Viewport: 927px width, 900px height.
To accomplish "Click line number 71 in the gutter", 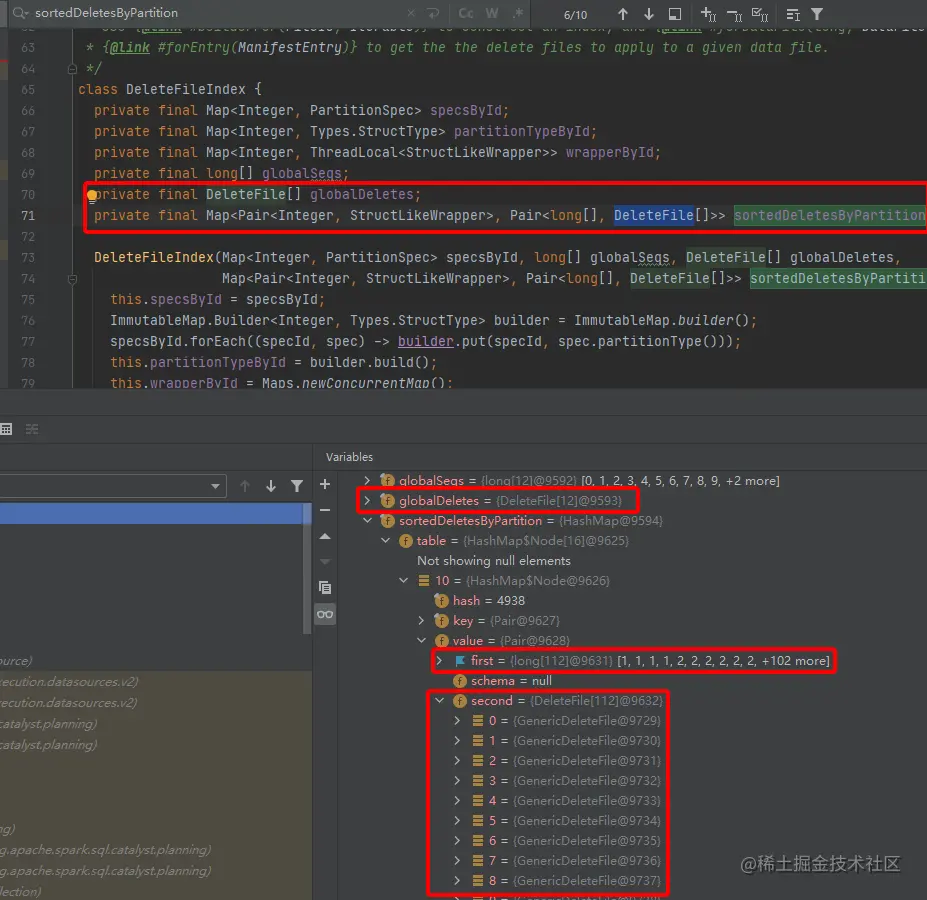I will click(28, 216).
